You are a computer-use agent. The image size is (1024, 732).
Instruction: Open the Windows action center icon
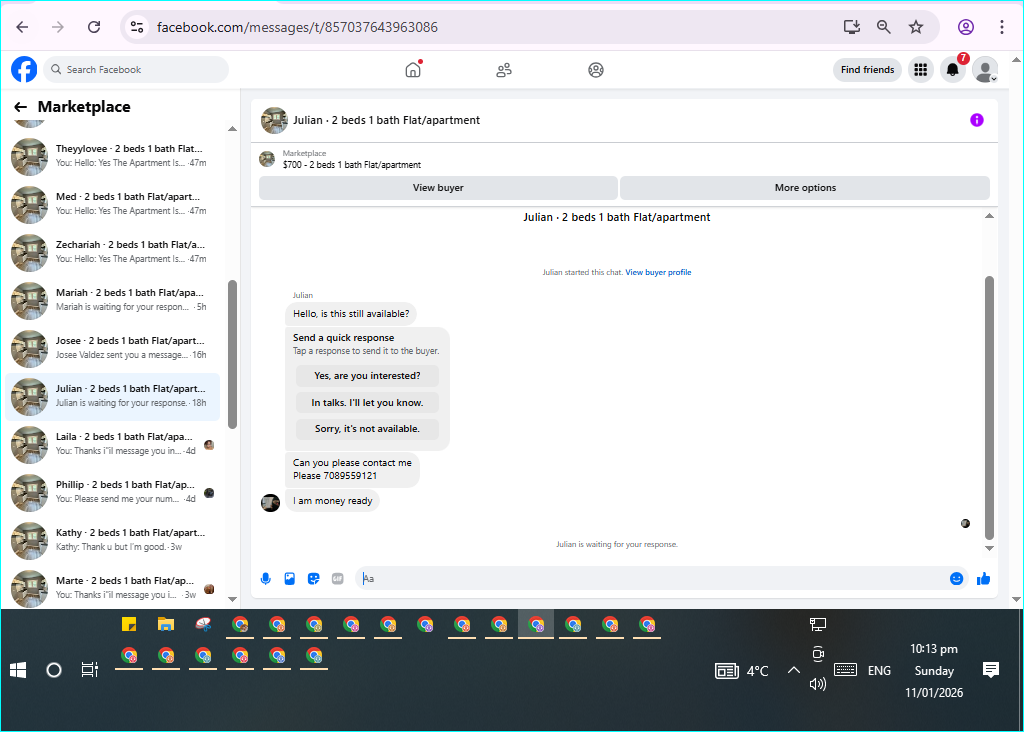[991, 670]
